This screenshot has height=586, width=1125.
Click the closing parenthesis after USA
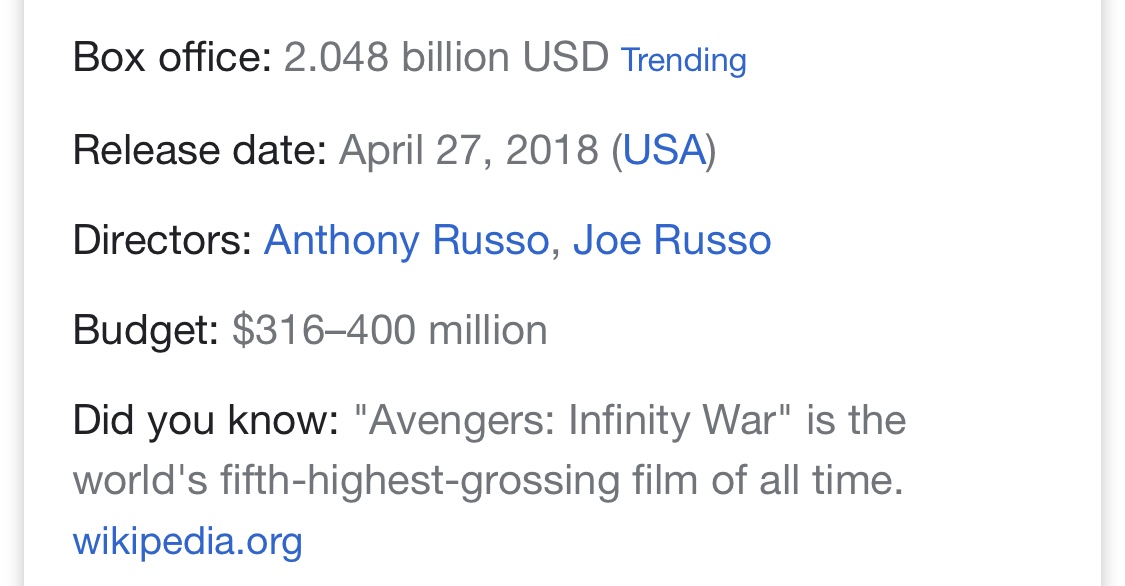click(711, 151)
